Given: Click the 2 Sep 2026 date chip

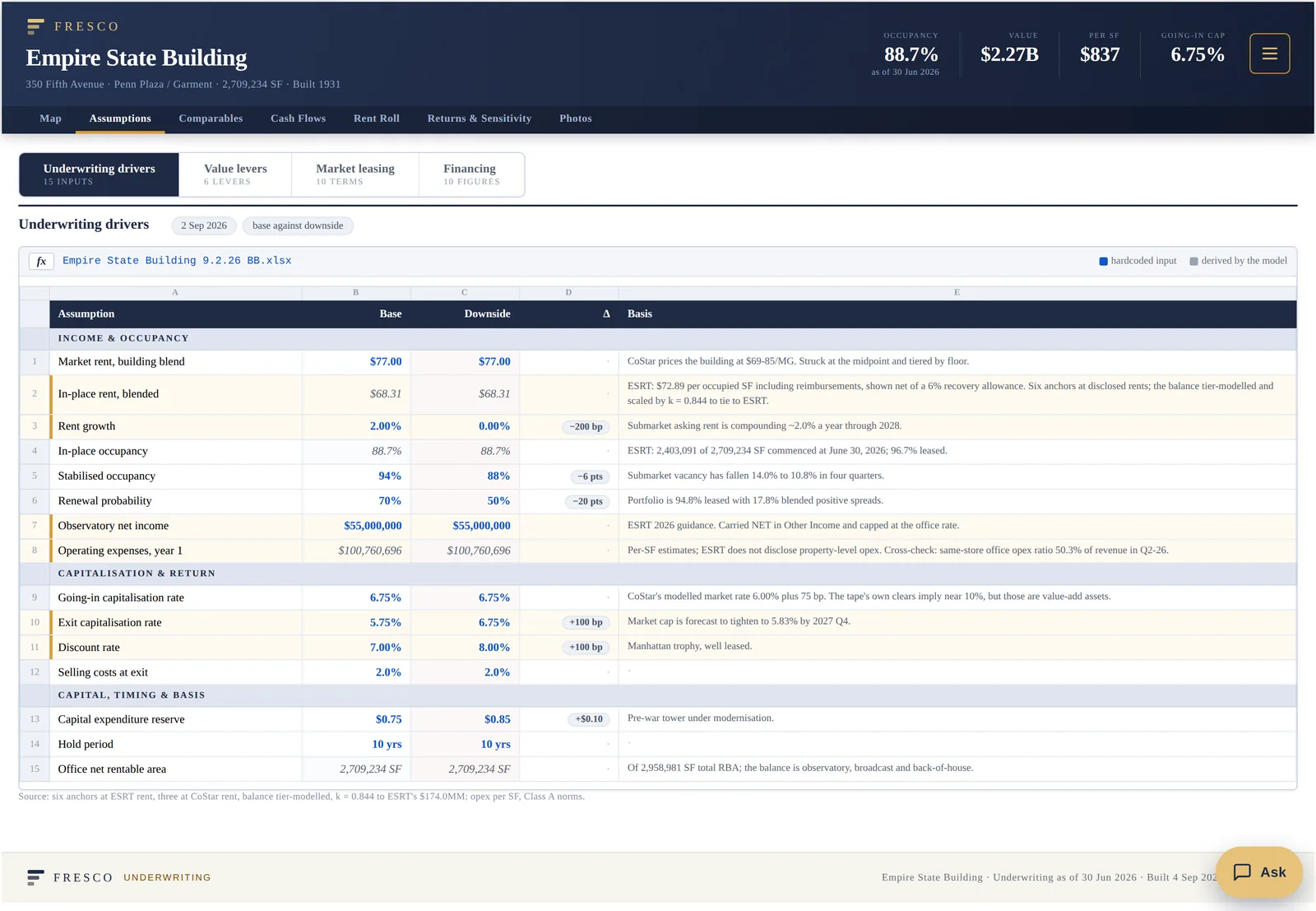Looking at the screenshot, I should click(x=204, y=225).
